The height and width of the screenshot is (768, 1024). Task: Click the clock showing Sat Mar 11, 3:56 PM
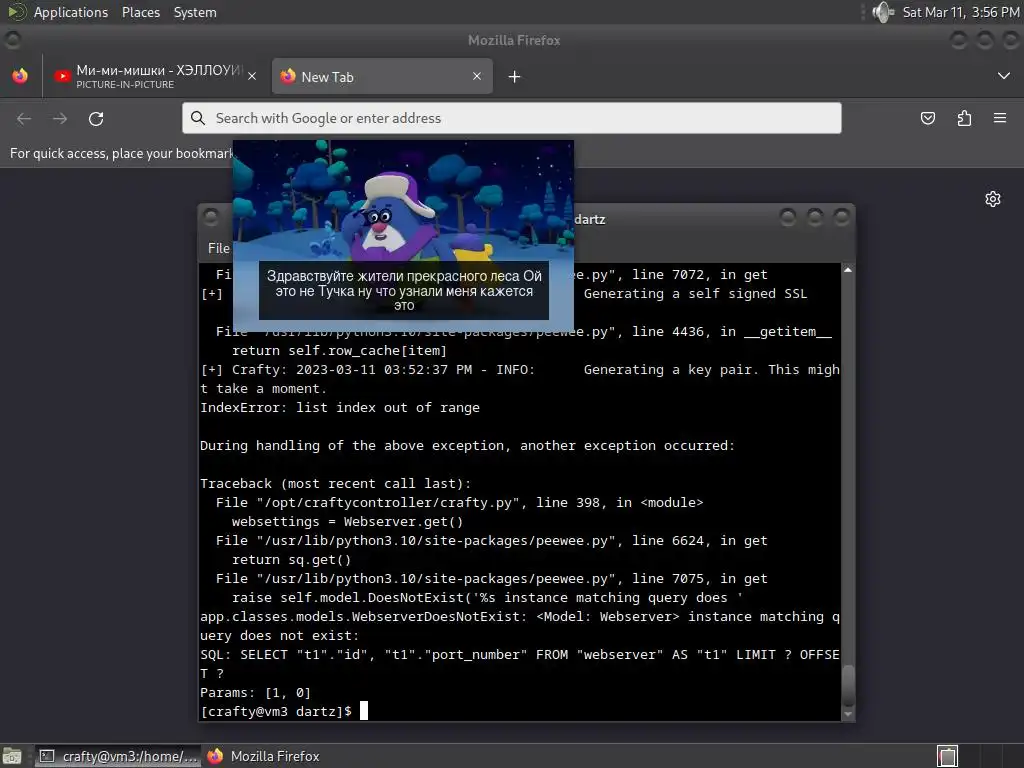click(x=961, y=12)
